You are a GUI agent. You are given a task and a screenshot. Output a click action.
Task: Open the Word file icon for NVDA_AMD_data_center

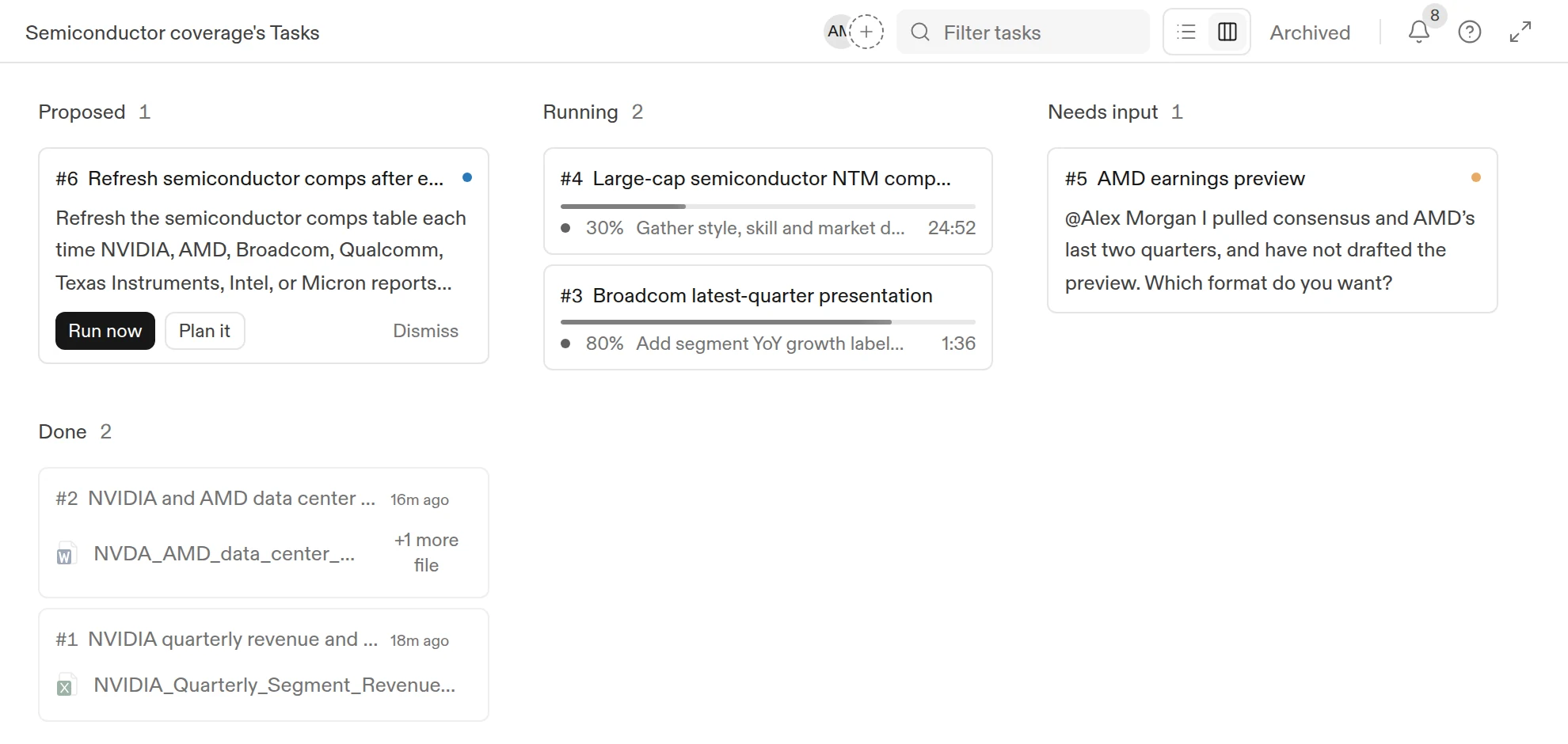(x=65, y=554)
